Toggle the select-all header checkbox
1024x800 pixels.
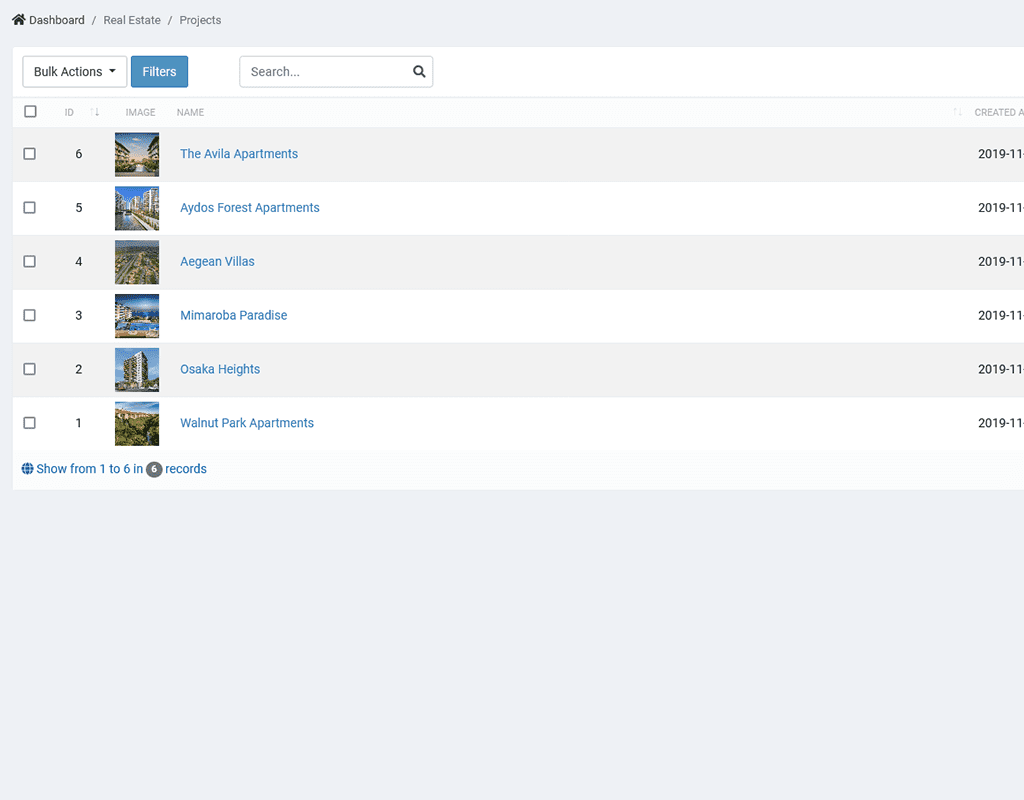(30, 112)
